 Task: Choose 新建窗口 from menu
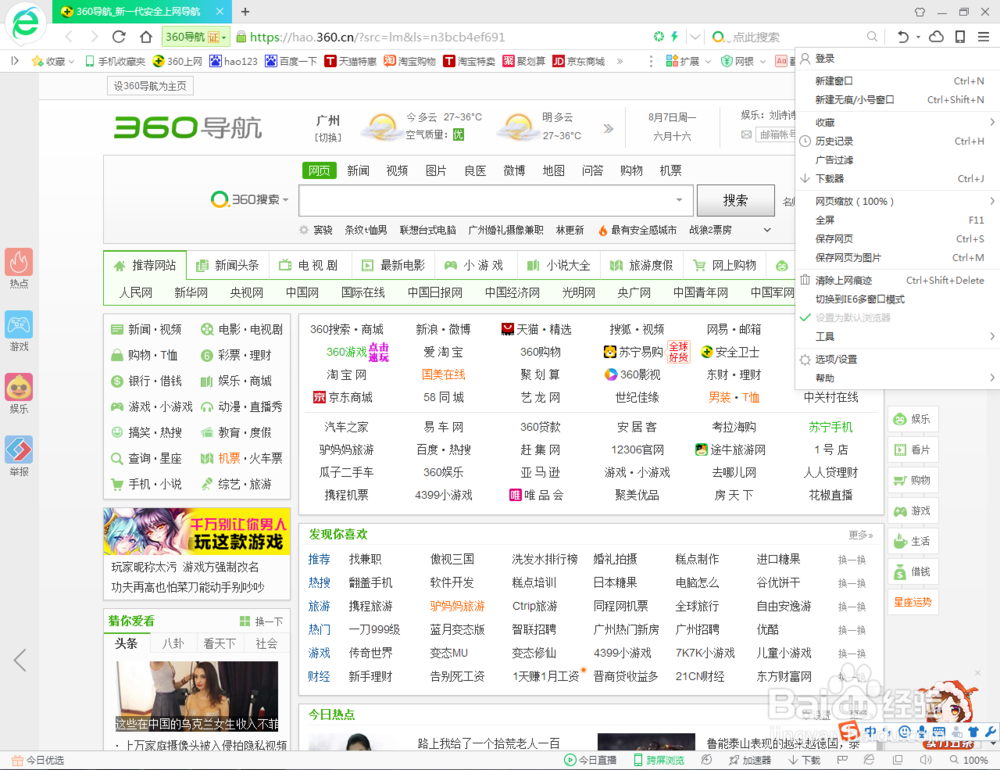(x=897, y=81)
